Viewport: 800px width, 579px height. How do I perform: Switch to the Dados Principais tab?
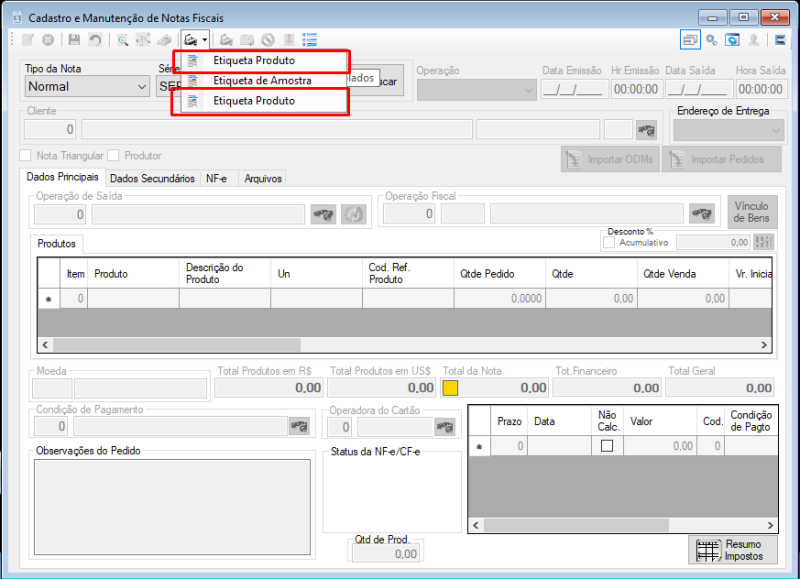pyautogui.click(x=62, y=177)
